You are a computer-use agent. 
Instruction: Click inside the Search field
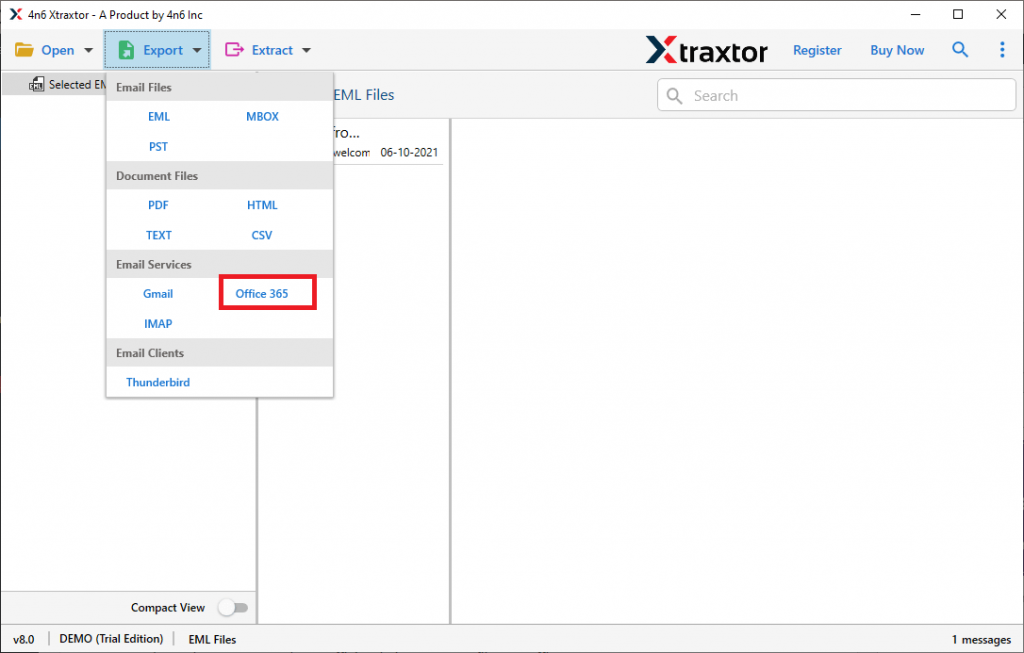tap(837, 95)
